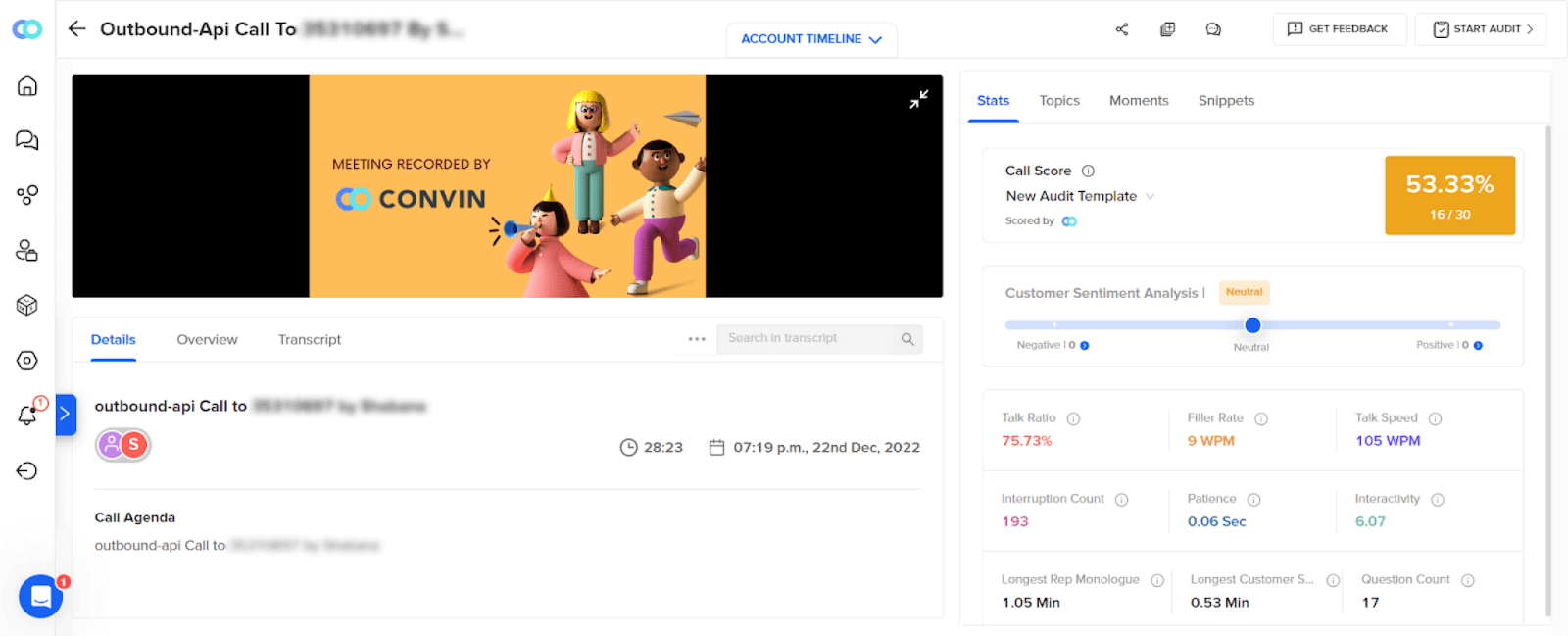Click Question Count info icon
Viewport: 1568px width, 636px height.
(1468, 580)
